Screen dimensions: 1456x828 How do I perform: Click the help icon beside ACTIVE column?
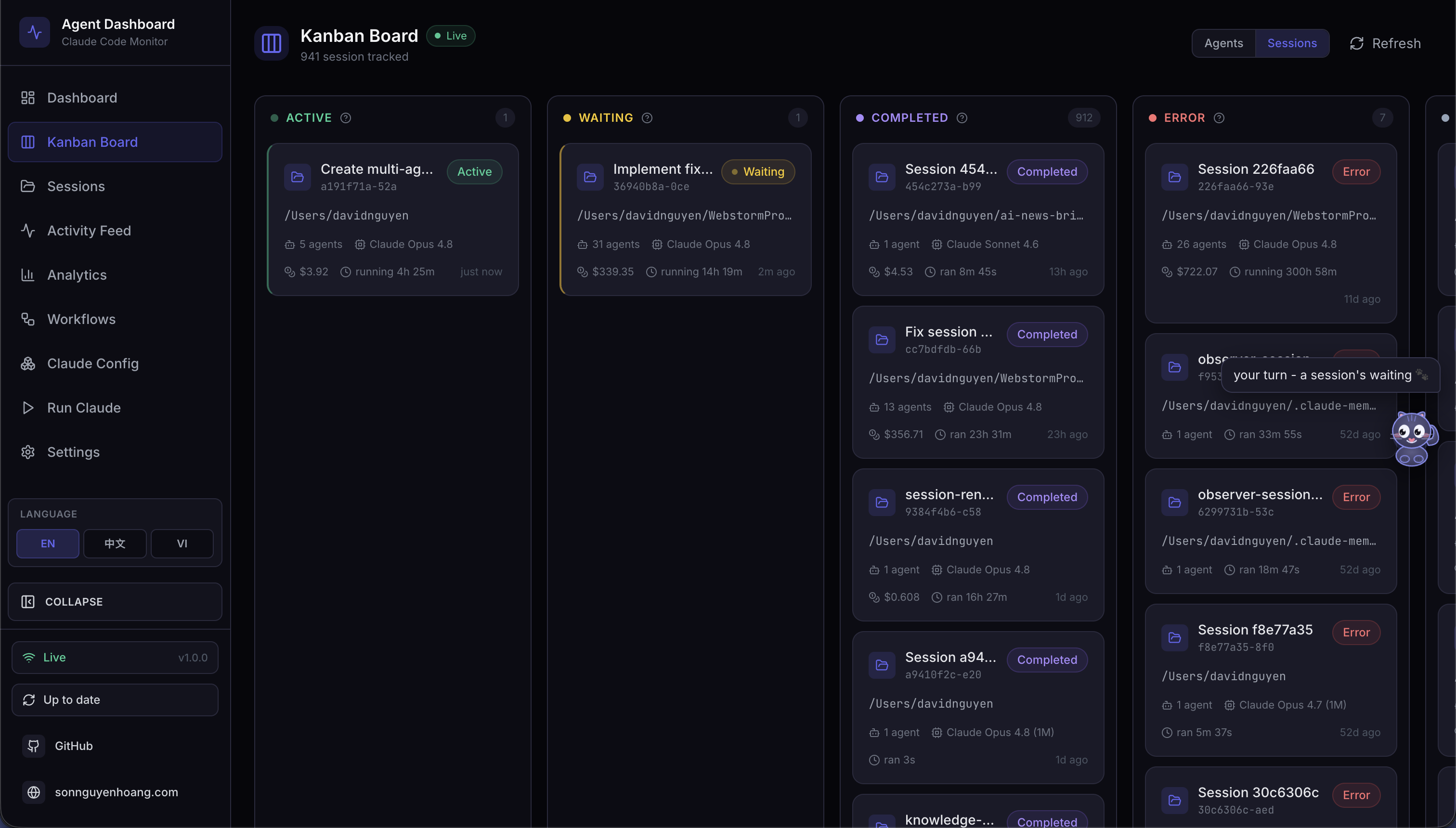tap(346, 118)
